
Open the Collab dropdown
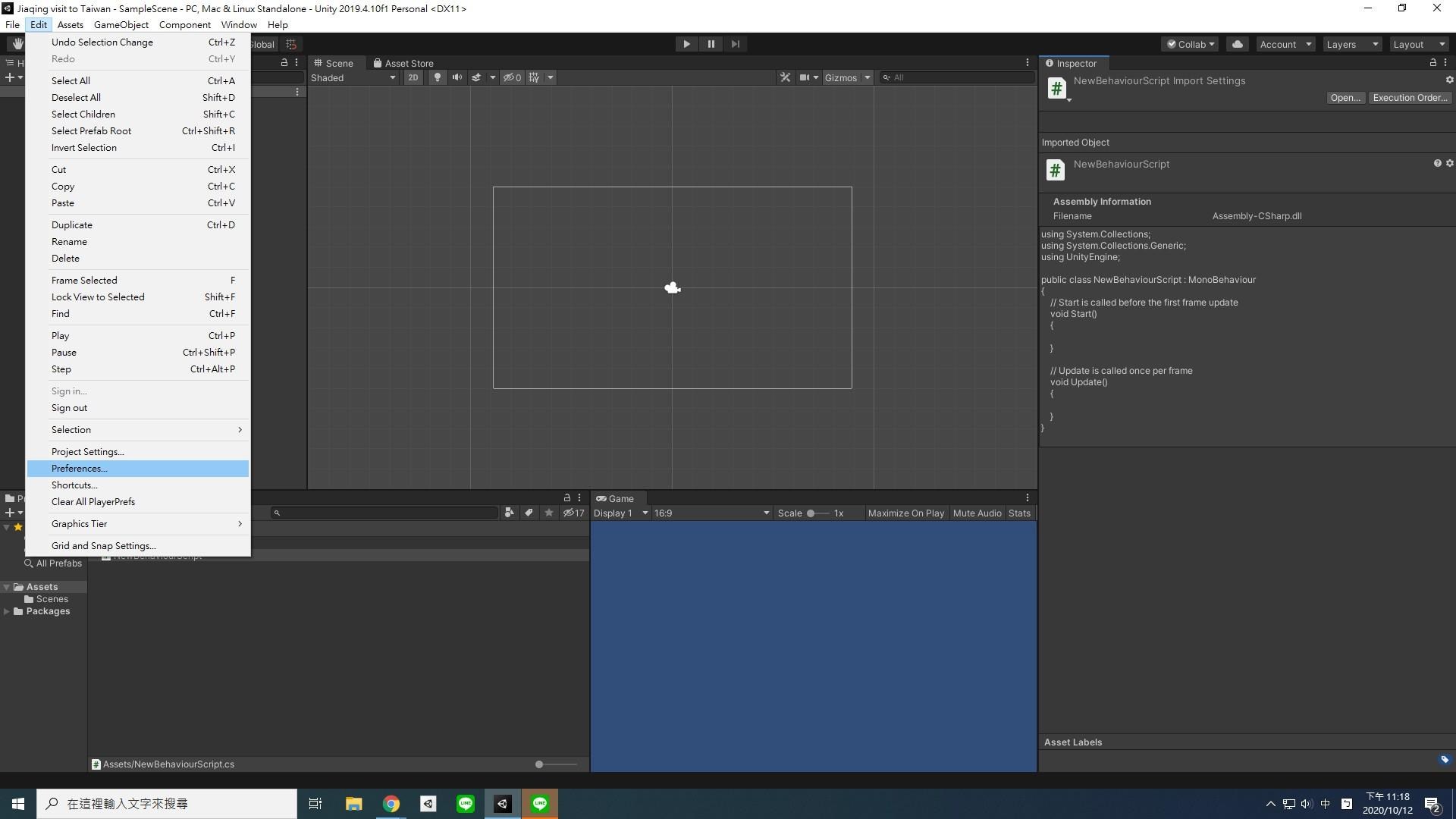pyautogui.click(x=1190, y=44)
